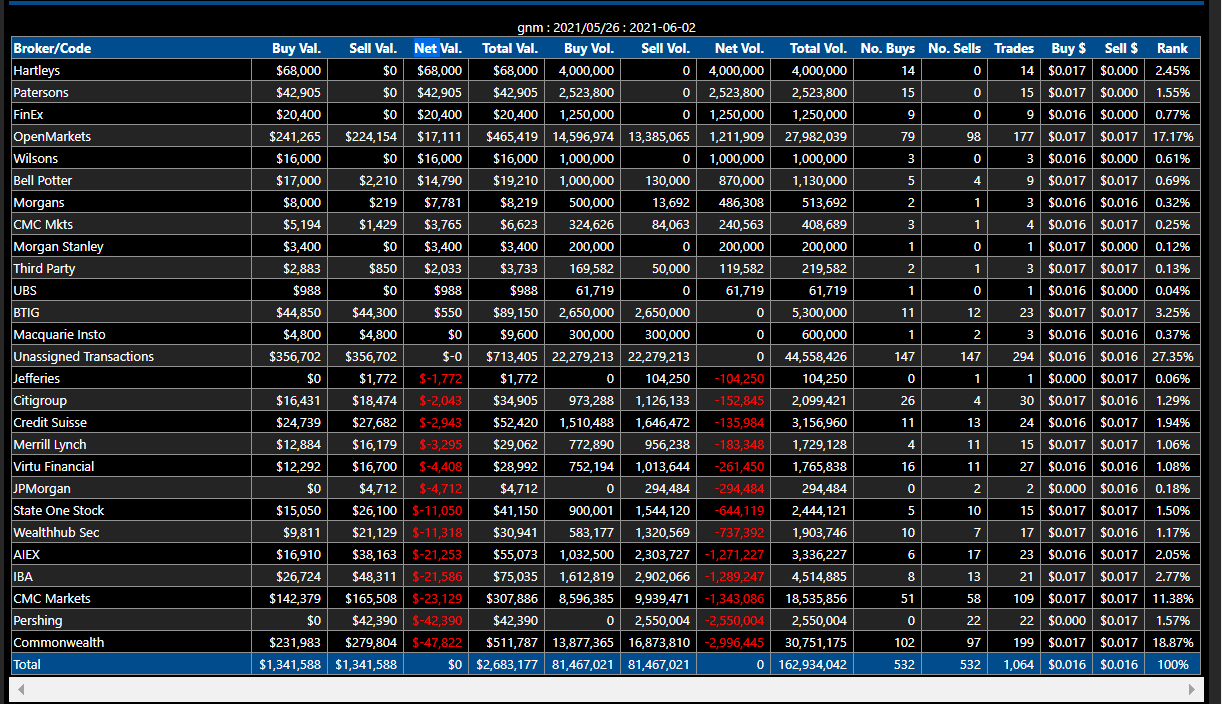The image size is (1222, 704).
Task: Select the Macquarie Insto broker name
Action: coord(59,334)
